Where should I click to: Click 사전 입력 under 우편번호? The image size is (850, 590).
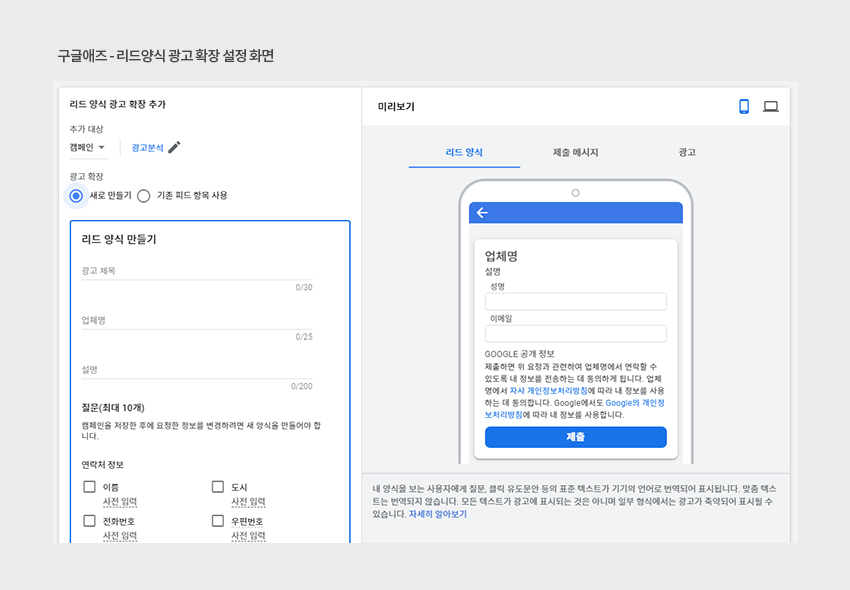click(248, 536)
